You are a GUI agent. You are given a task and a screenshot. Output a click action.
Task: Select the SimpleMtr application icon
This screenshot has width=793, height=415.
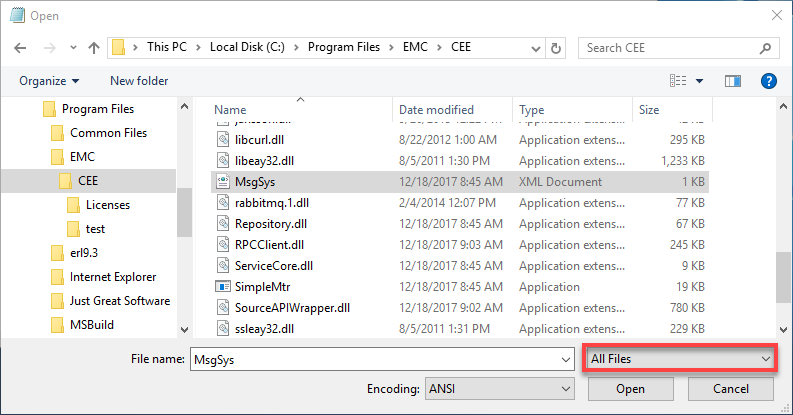(x=223, y=287)
